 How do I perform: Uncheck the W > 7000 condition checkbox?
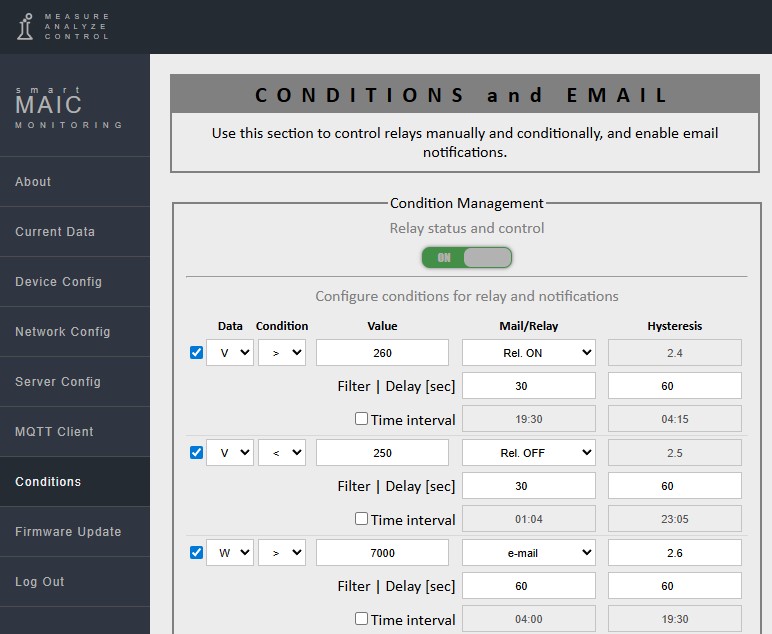pos(196,552)
